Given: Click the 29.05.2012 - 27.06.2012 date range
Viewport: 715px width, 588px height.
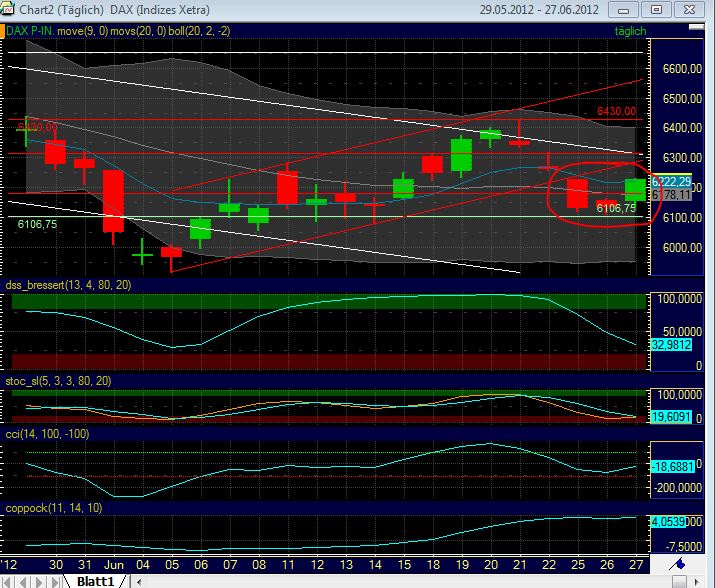Looking at the screenshot, I should coord(539,10).
